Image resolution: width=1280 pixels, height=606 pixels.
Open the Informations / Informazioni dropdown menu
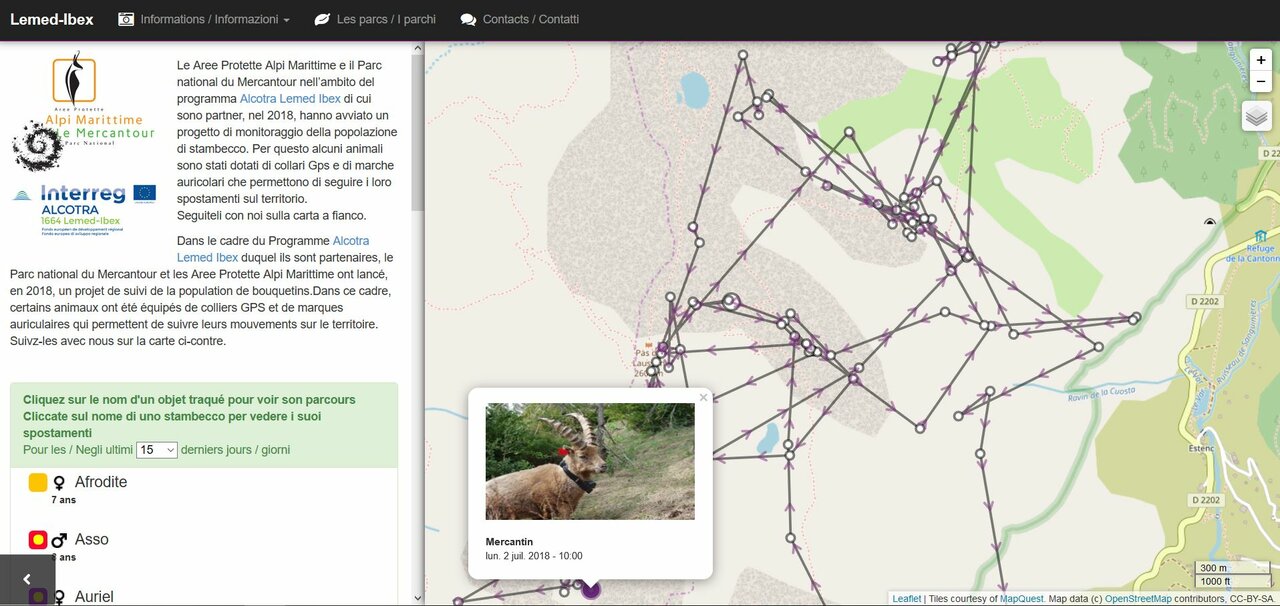click(204, 19)
